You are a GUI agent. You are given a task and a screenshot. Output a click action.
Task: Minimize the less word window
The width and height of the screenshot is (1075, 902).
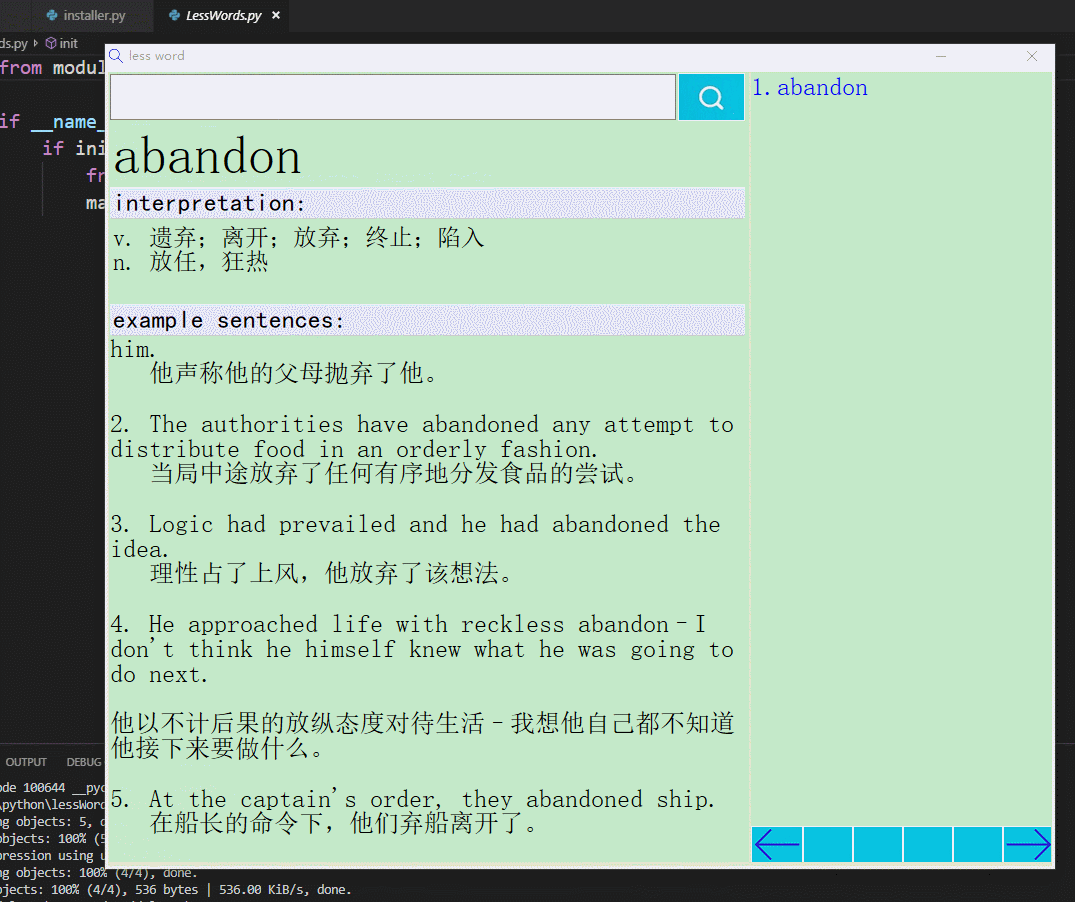point(941,56)
